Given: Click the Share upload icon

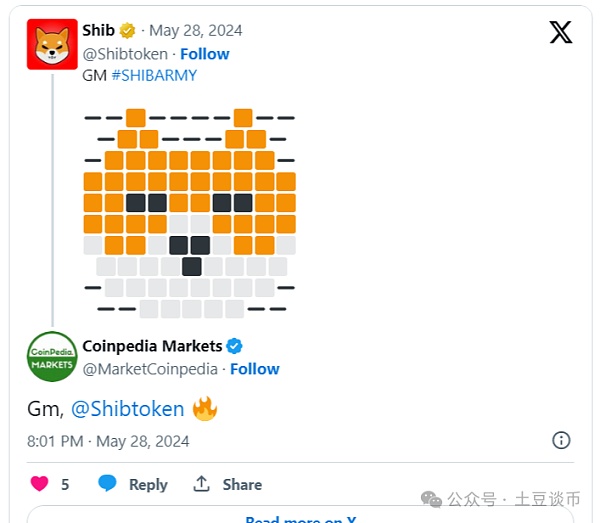Looking at the screenshot, I should pyautogui.click(x=202, y=484).
